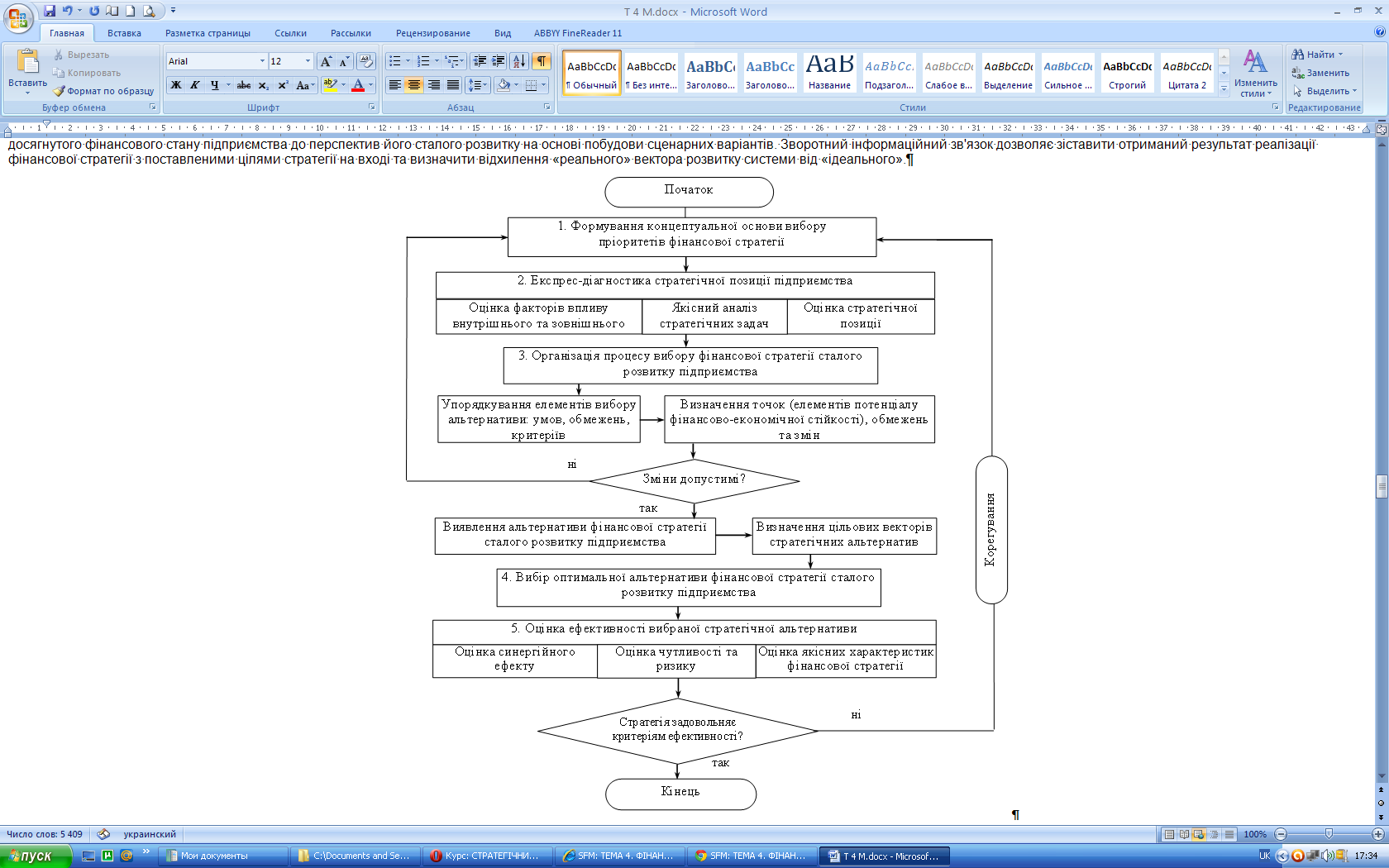Center the paragraph text
Screen dimensions: 1389x868
414,85
